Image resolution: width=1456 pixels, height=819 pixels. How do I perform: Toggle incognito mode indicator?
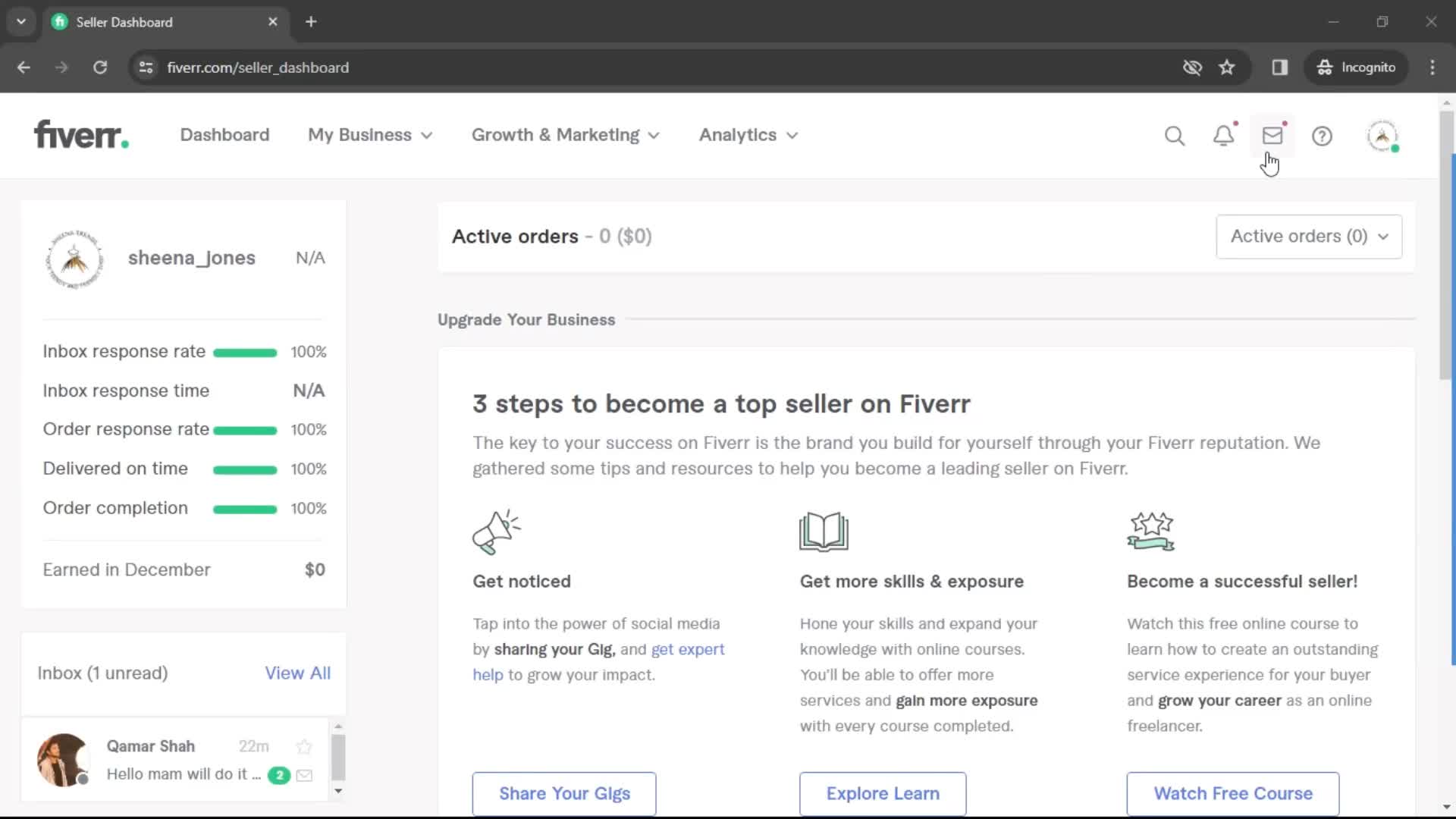point(1357,67)
